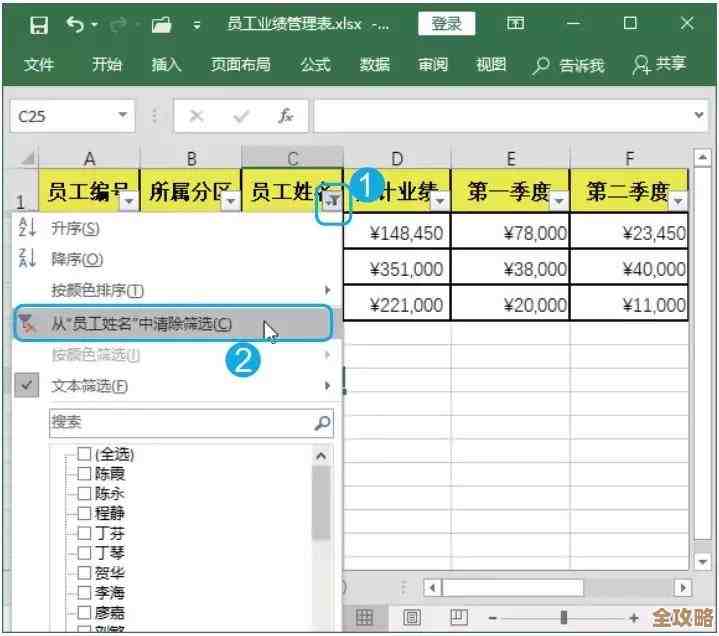Switch to the 页面布局 ribbon tab
Image resolution: width=719 pixels, height=636 pixels.
click(240, 64)
